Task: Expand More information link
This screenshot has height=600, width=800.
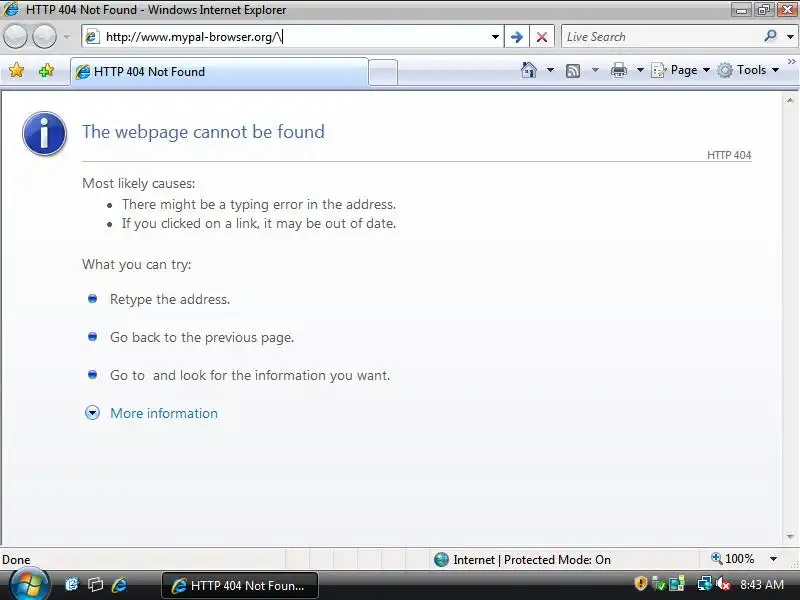Action: pos(164,413)
